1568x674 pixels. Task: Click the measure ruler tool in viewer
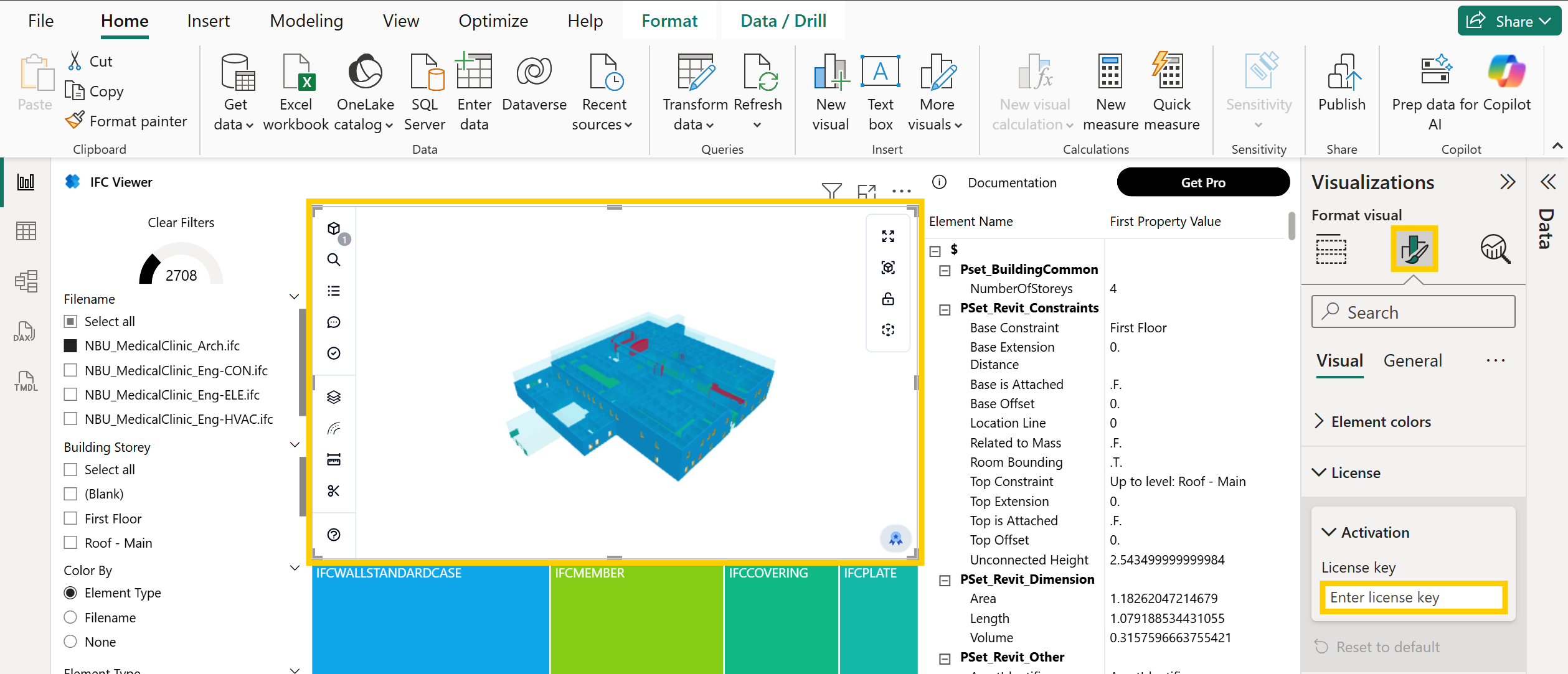tap(334, 460)
